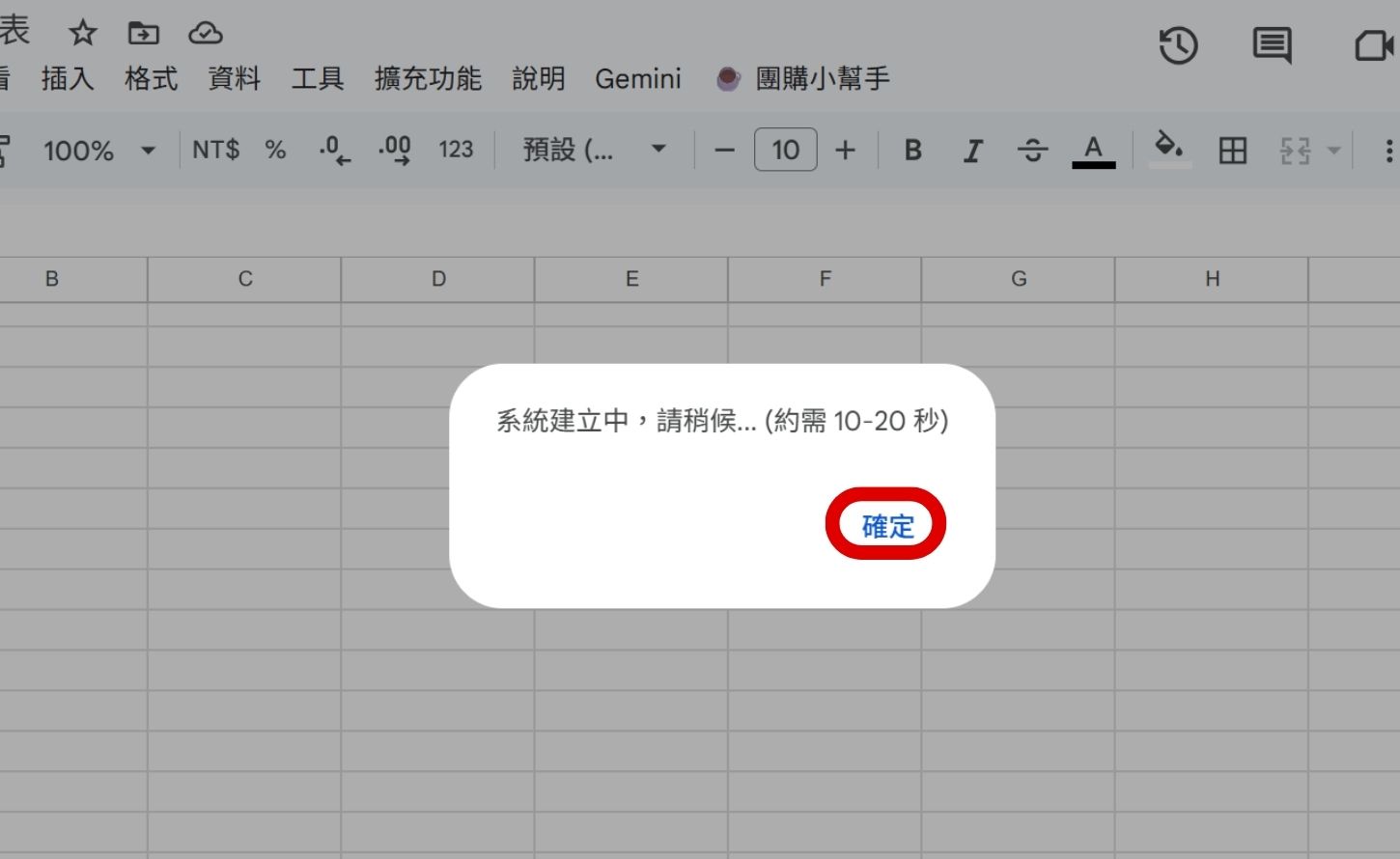Click the percent format icon
Image resolution: width=1400 pixels, height=859 pixels.
point(274,150)
